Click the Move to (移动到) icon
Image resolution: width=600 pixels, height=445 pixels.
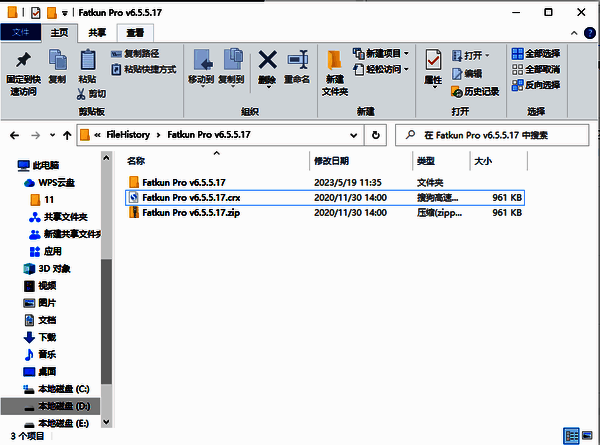(x=201, y=66)
